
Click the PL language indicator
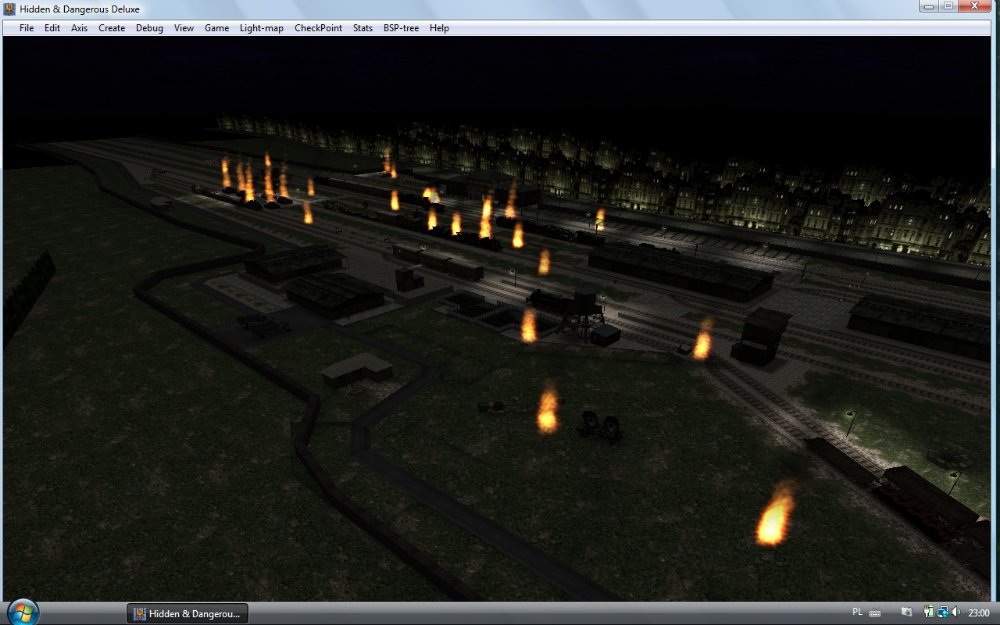pyautogui.click(x=858, y=612)
